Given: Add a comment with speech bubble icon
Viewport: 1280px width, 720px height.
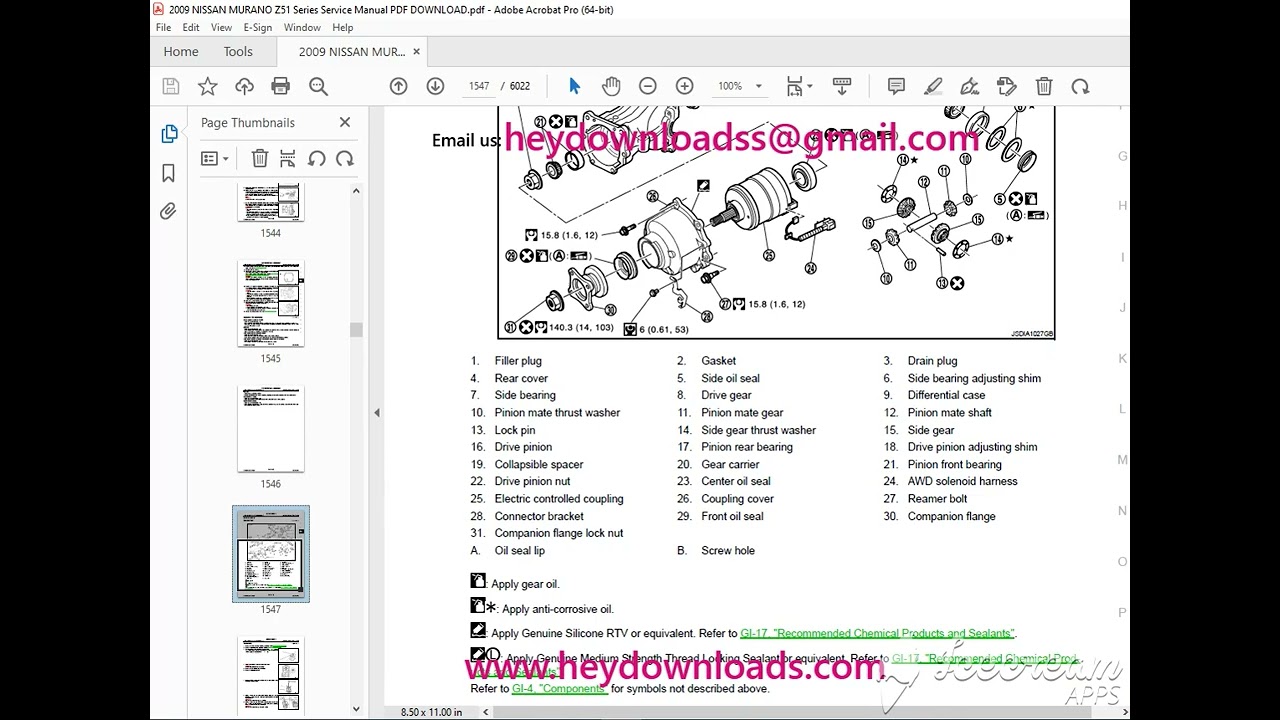Looking at the screenshot, I should 896,87.
